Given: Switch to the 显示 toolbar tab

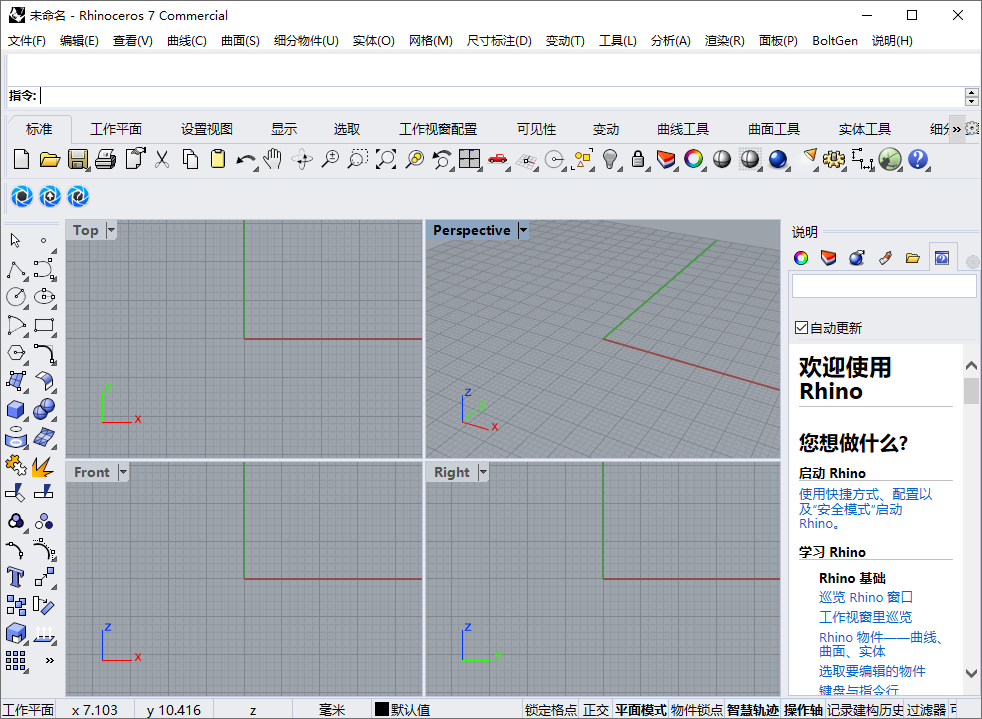Looking at the screenshot, I should coord(284,129).
